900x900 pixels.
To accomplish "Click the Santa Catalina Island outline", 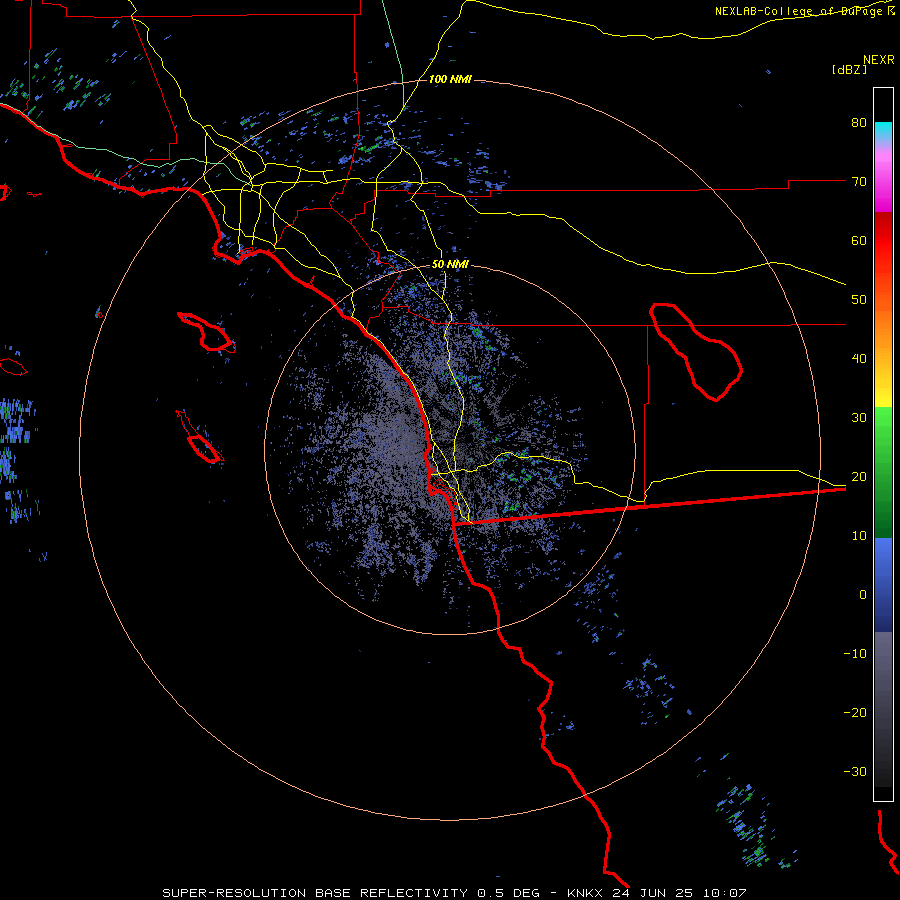I will pos(207,332).
